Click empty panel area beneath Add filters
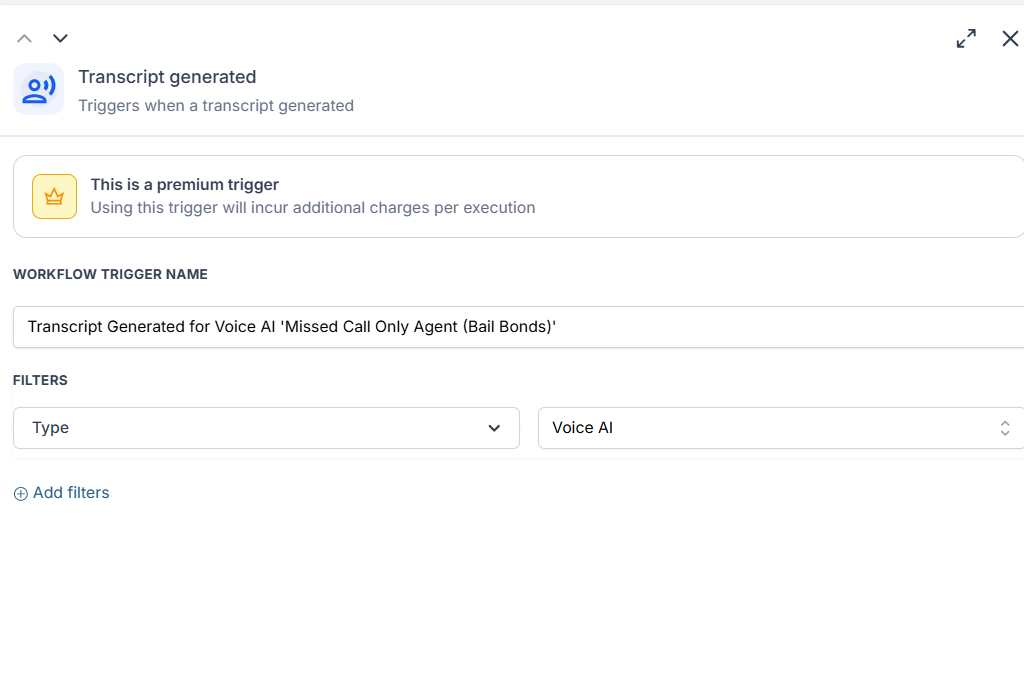1024x676 pixels. 512,588
